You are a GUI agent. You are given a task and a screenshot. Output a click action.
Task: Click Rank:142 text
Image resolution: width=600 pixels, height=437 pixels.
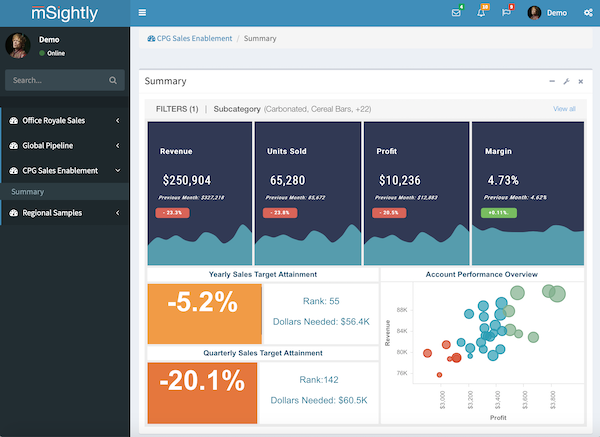pos(319,380)
